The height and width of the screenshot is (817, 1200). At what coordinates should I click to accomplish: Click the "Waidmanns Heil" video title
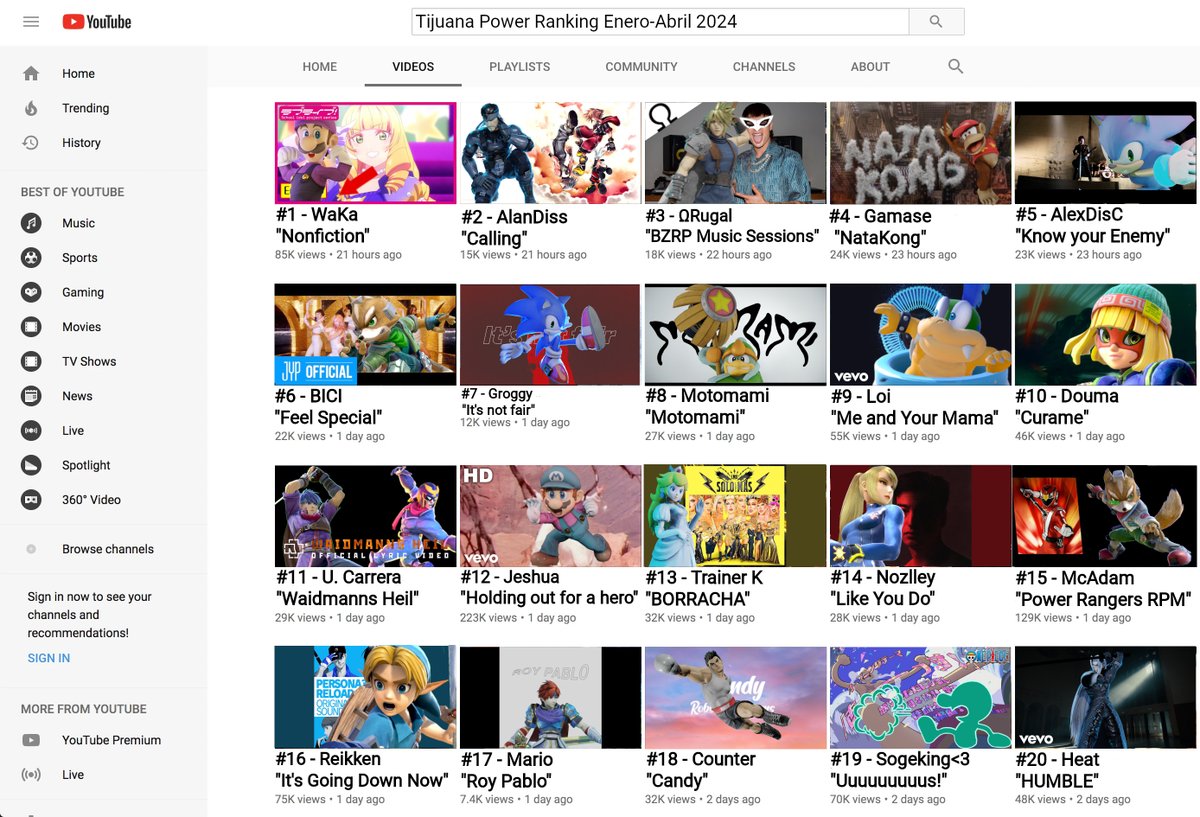pyautogui.click(x=347, y=599)
